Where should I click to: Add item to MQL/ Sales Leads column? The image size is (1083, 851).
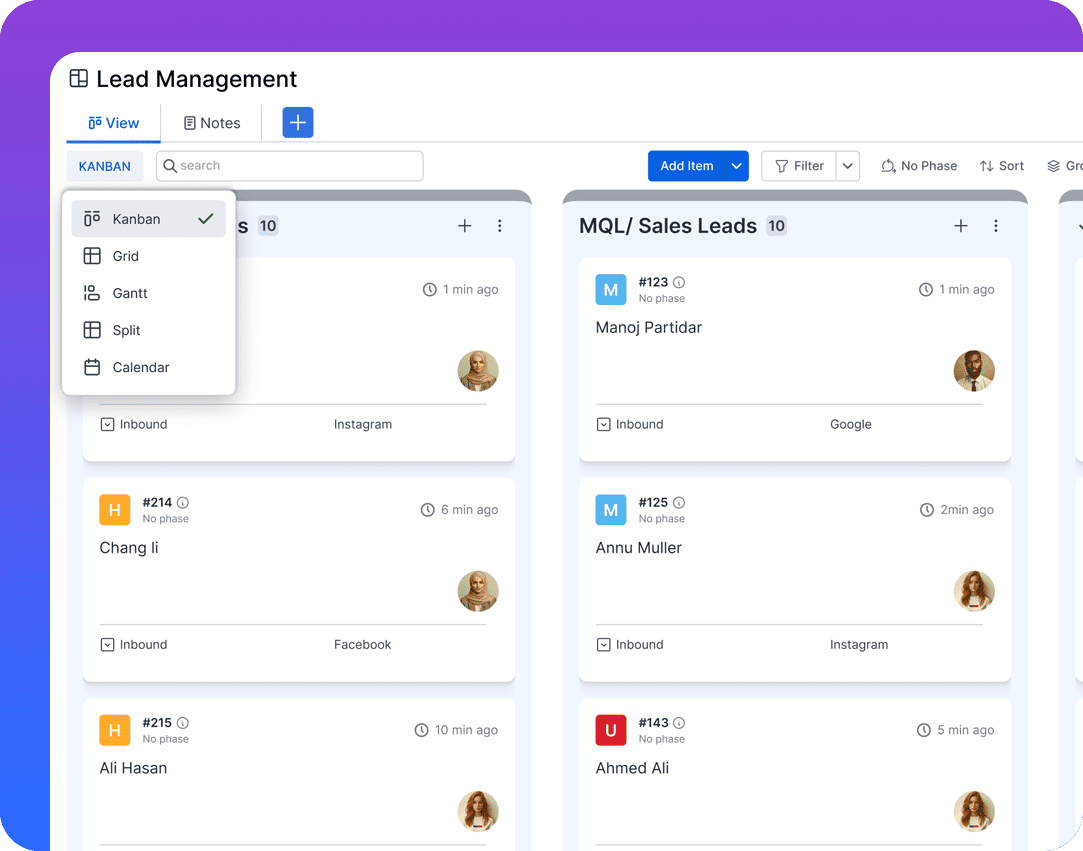click(961, 226)
